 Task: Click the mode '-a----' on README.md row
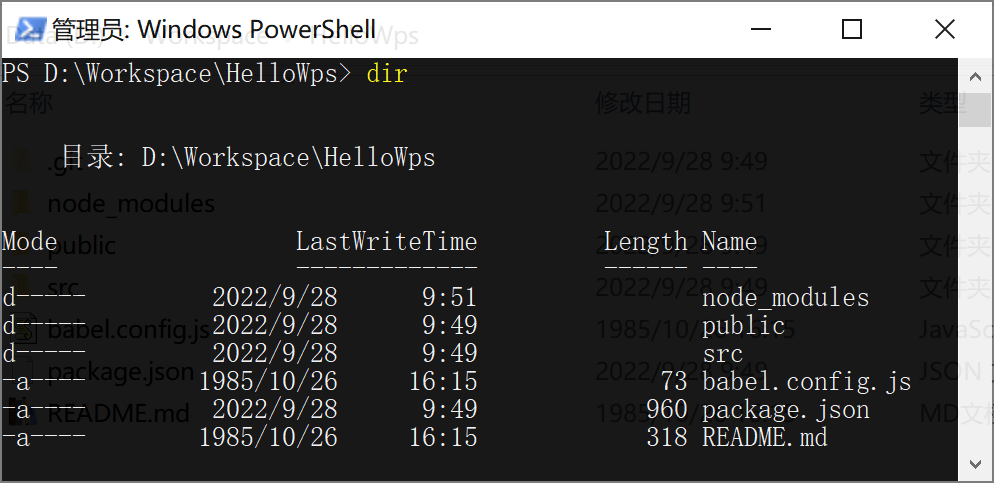click(x=44, y=437)
